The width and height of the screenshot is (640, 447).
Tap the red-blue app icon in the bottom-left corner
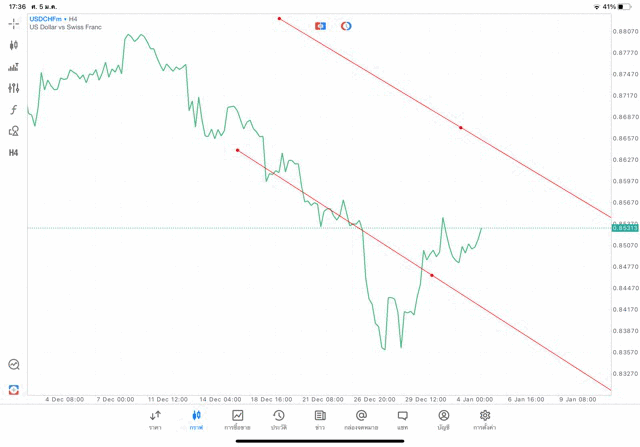[14, 389]
